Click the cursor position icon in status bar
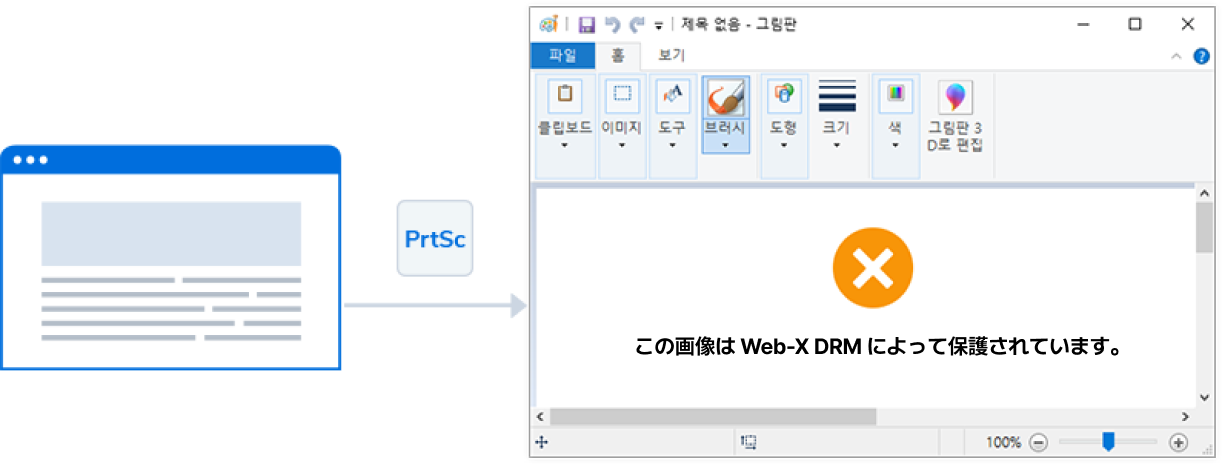The width and height of the screenshot is (1222, 464). (x=541, y=442)
